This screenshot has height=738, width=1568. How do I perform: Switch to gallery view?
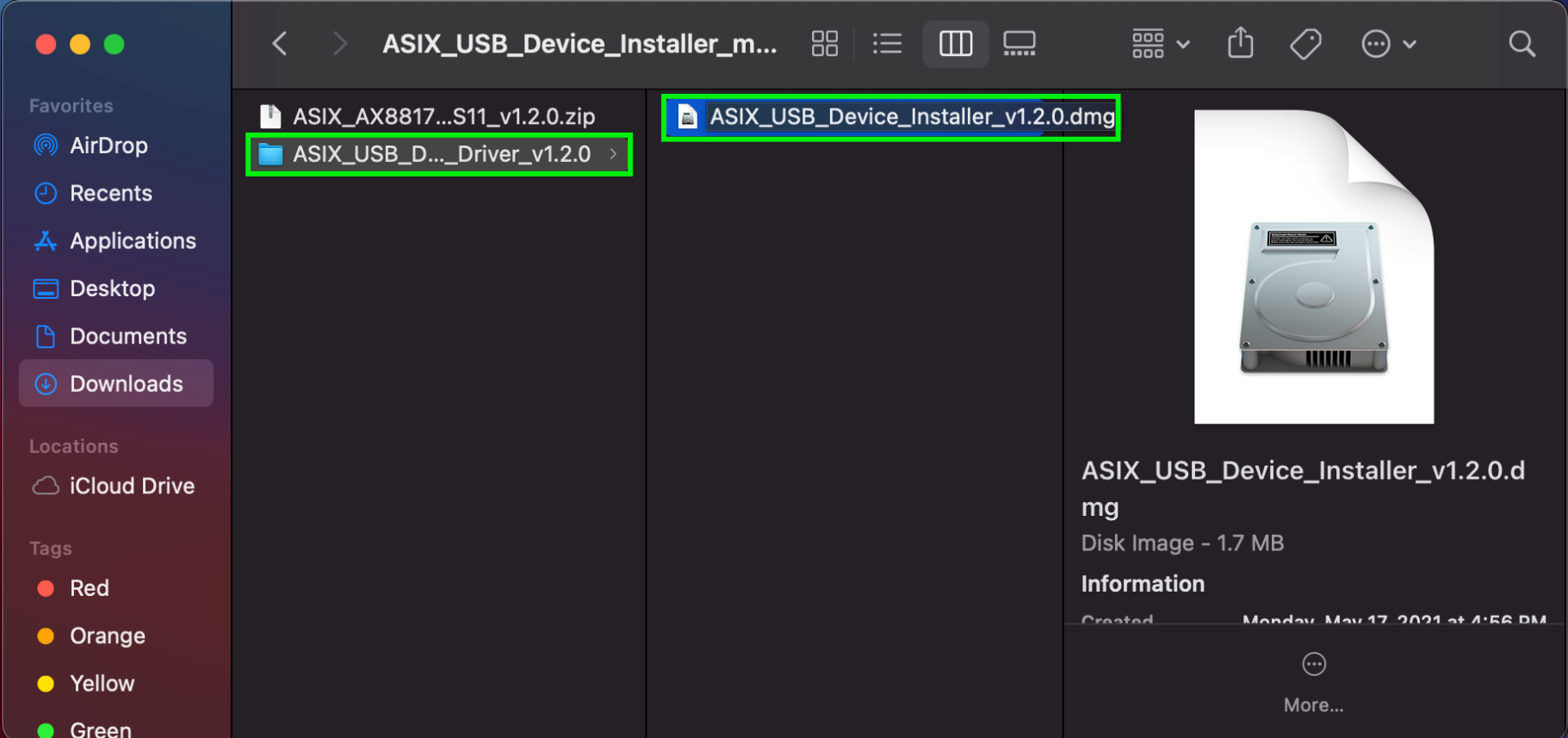coord(1020,44)
